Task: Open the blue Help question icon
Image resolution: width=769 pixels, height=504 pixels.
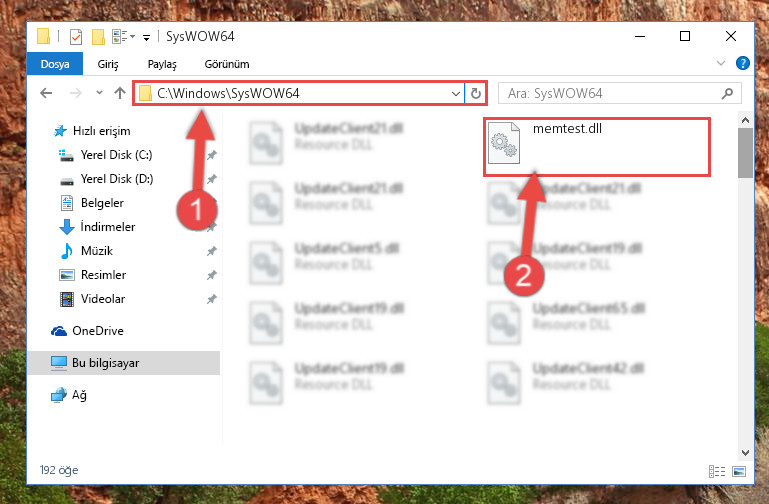Action: (x=743, y=63)
